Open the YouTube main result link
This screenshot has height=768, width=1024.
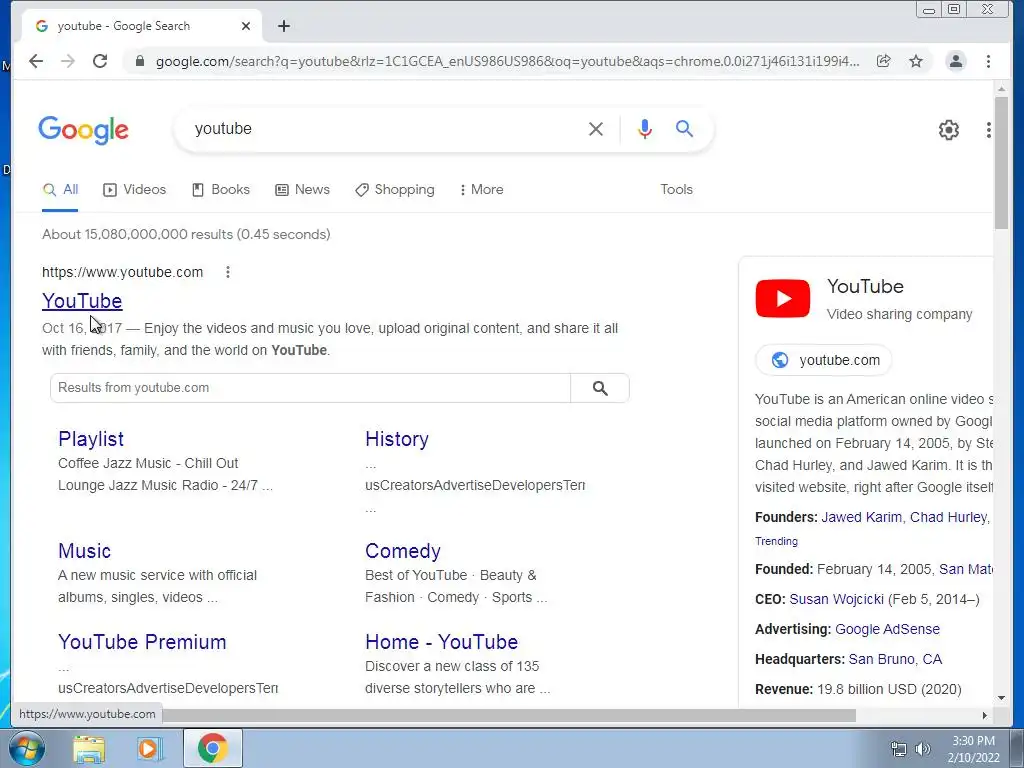[82, 301]
